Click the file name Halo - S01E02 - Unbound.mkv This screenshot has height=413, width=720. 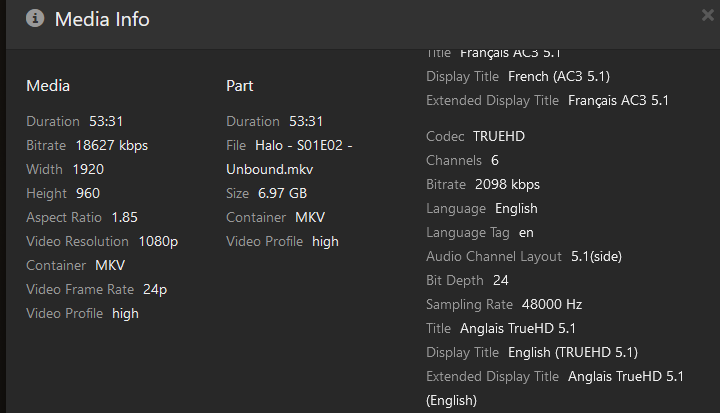(289, 157)
